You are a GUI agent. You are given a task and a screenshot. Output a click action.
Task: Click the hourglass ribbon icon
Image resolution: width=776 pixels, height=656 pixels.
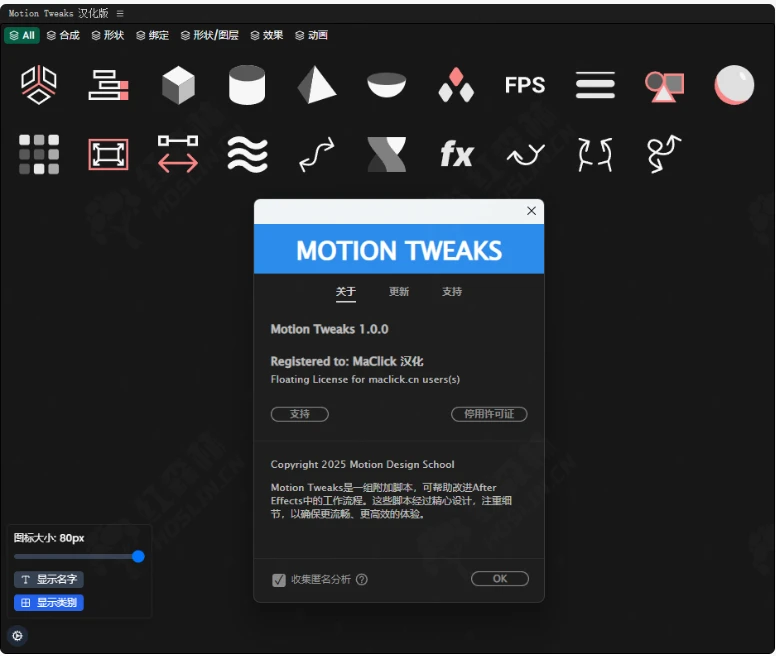tap(387, 154)
